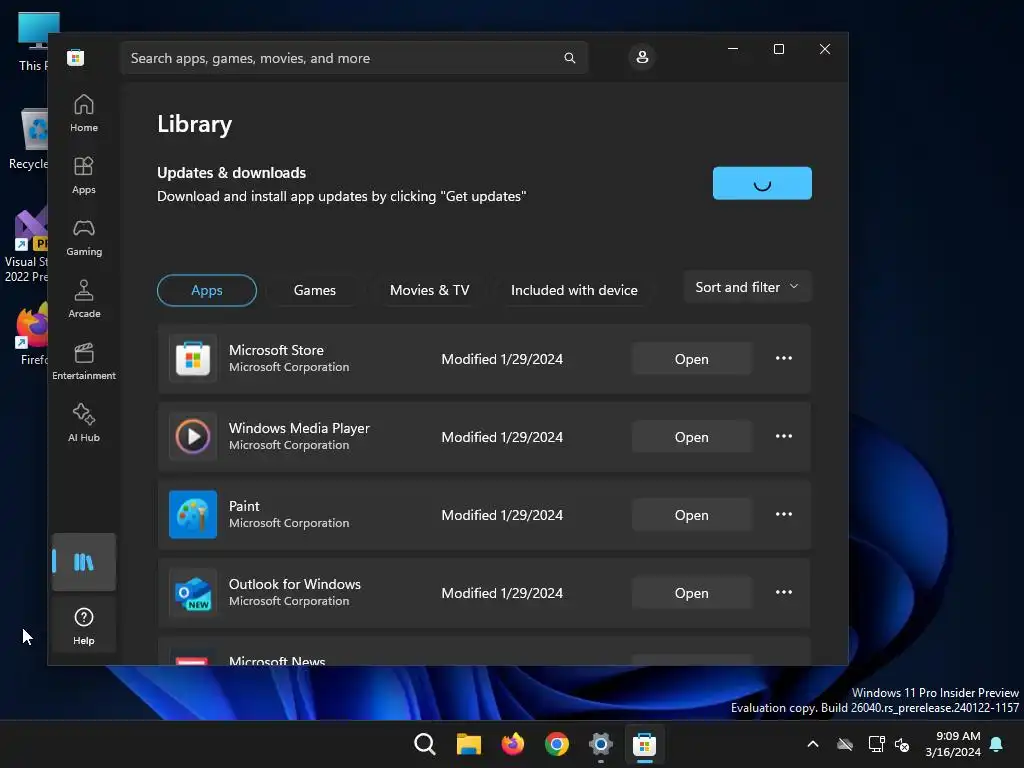Open Outlook for Windows via Open button
The width and height of the screenshot is (1024, 768).
[x=692, y=593]
